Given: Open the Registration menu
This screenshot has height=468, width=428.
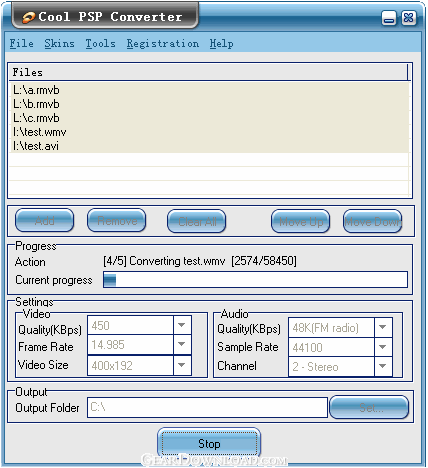Looking at the screenshot, I should [163, 44].
